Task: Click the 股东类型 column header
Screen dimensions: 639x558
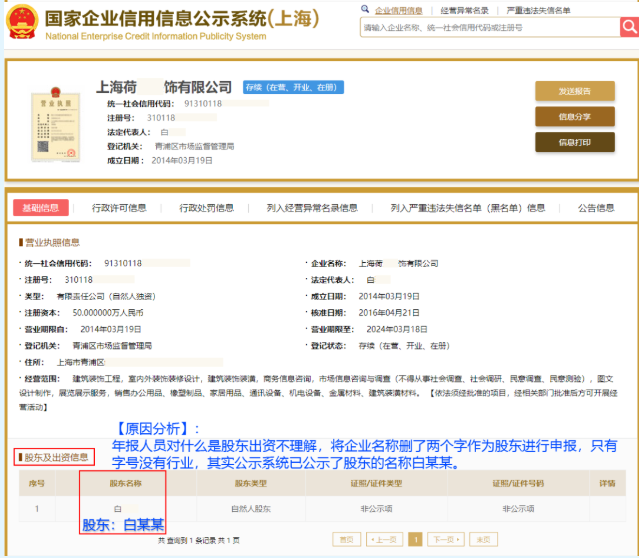Action: pos(251,483)
